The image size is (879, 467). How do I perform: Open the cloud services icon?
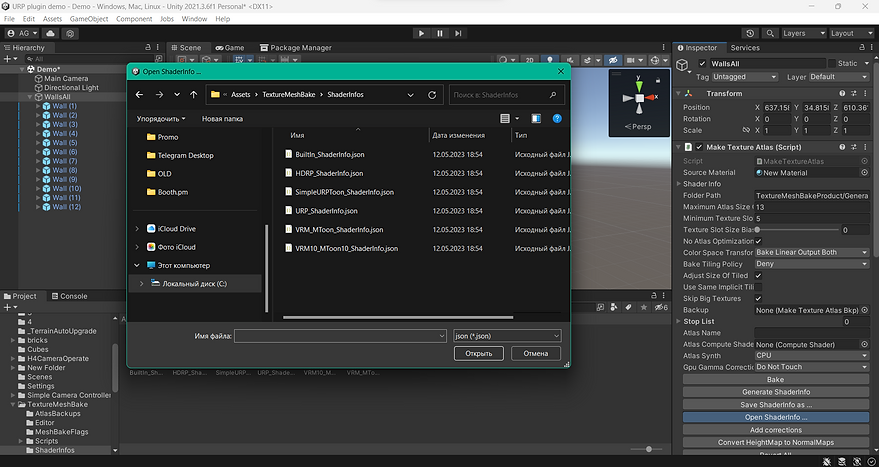click(x=50, y=34)
